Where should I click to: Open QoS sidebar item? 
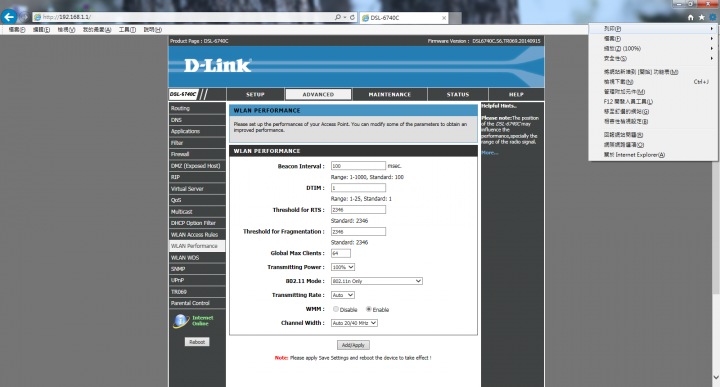[x=197, y=200]
